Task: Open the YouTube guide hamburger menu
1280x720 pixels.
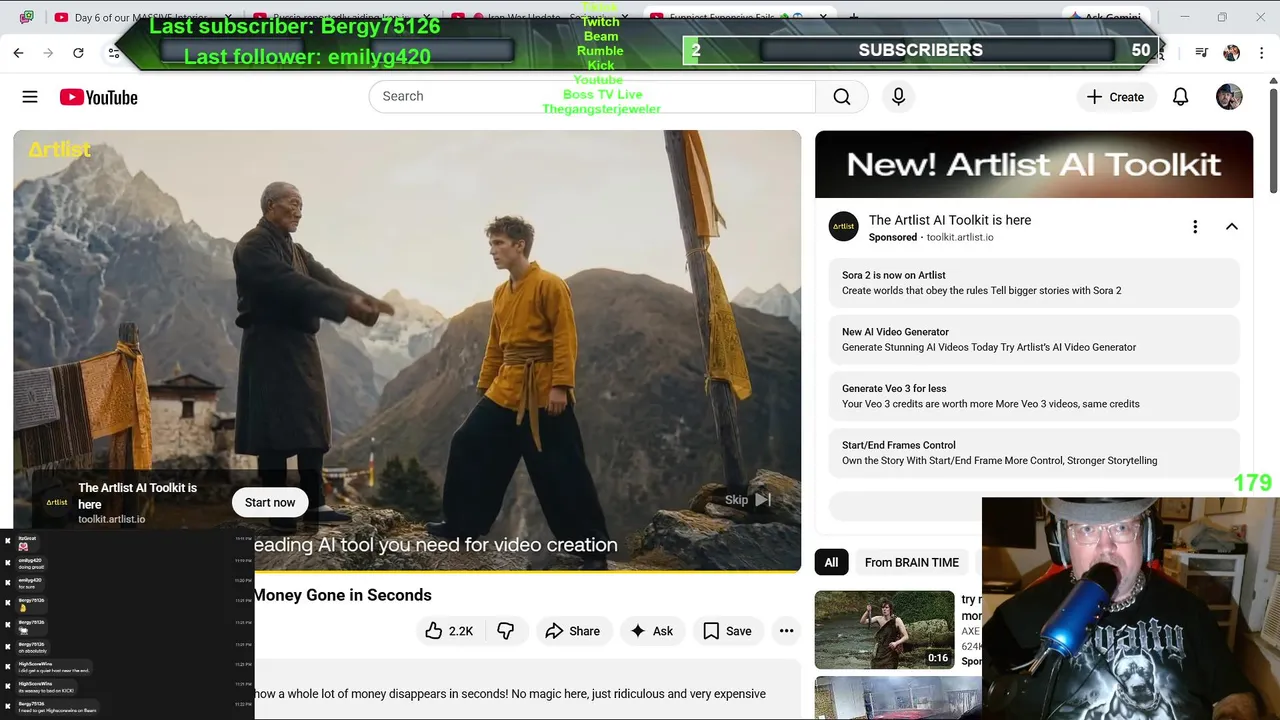Action: pos(30,97)
